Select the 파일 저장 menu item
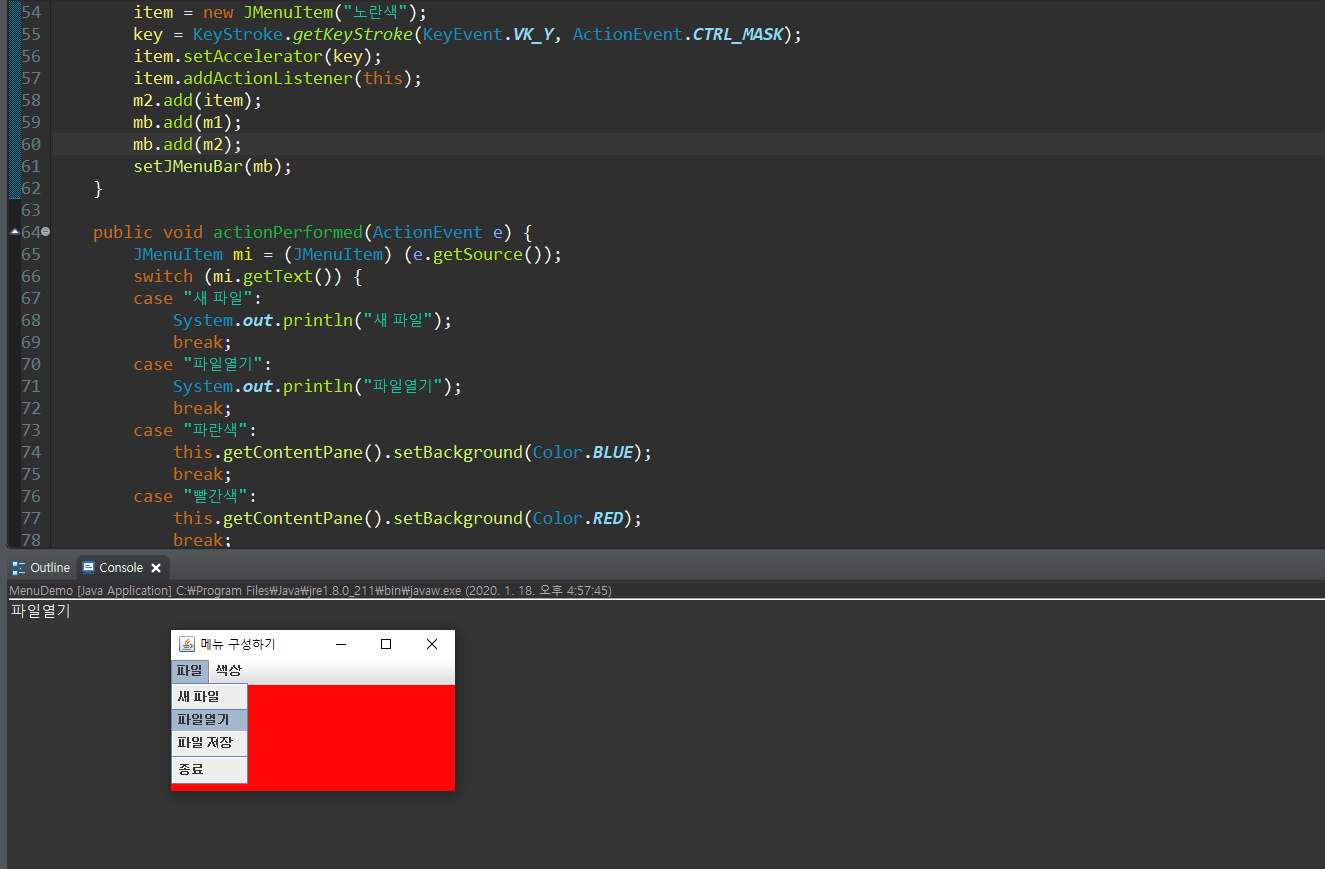This screenshot has height=869, width=1325. (x=209, y=742)
